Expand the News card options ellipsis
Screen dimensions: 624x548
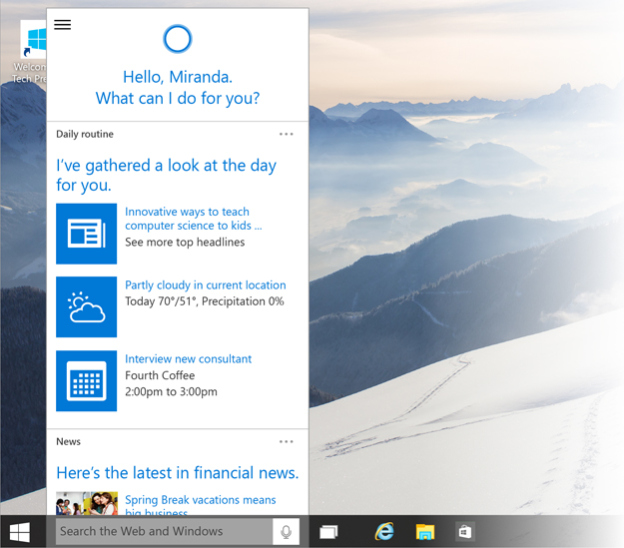[x=286, y=441]
